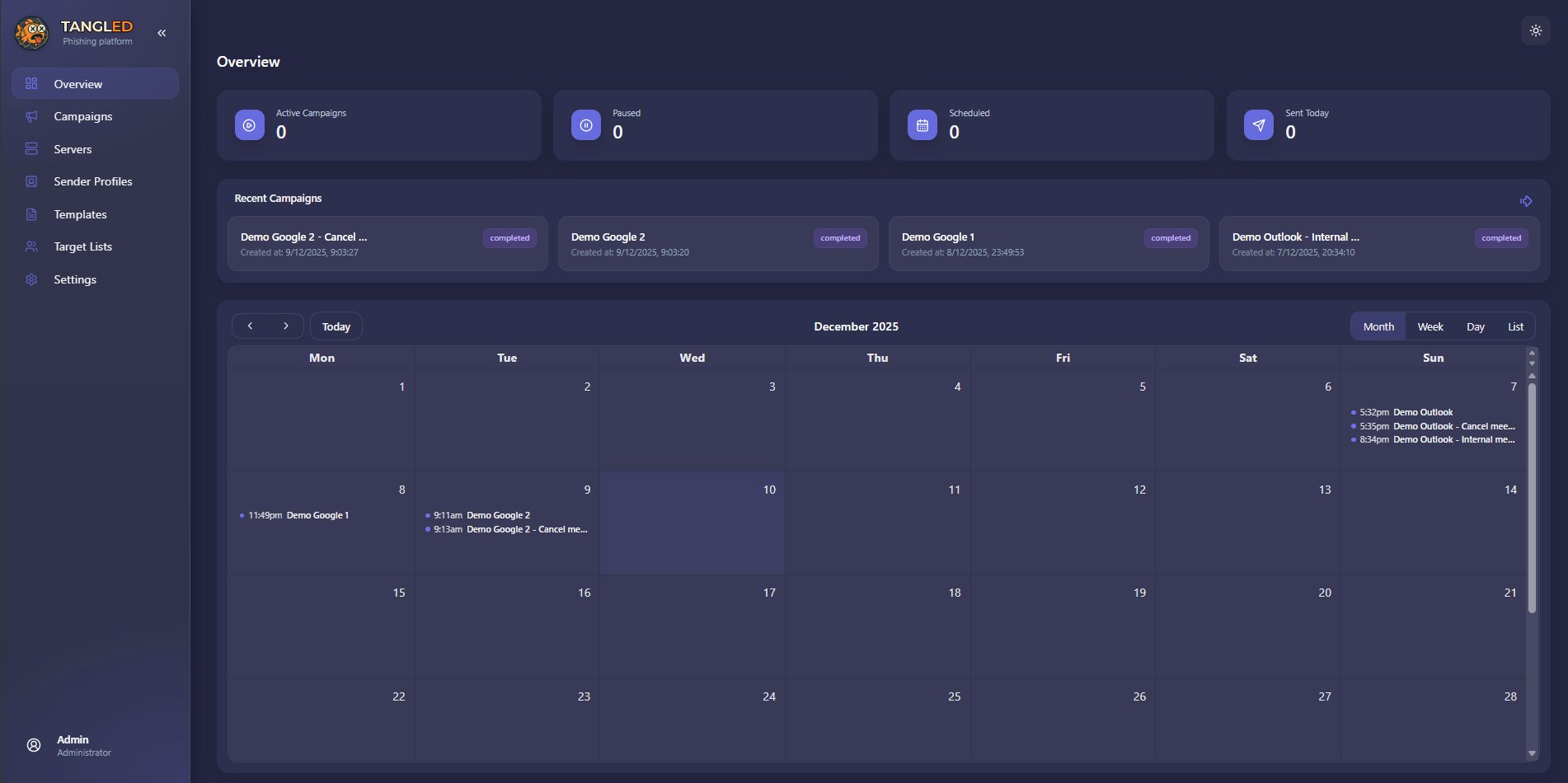Open Sender Profiles from the sidebar
This screenshot has height=783, width=1568.
pyautogui.click(x=92, y=181)
